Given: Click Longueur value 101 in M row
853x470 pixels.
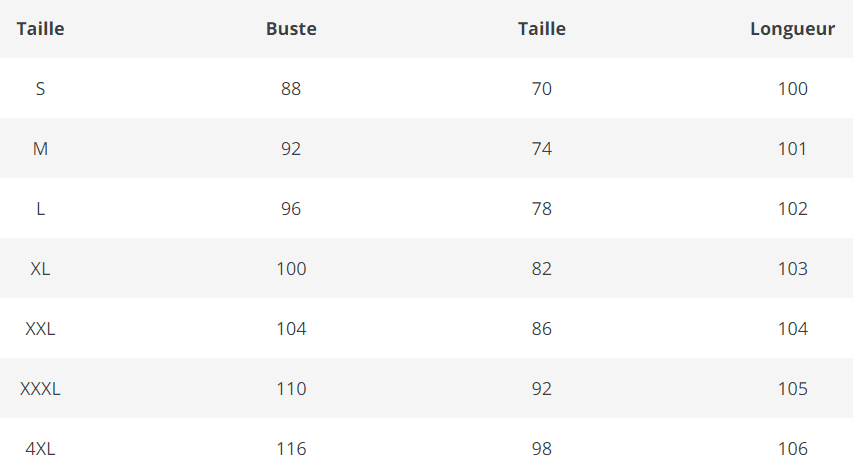Looking at the screenshot, I should click(792, 149).
